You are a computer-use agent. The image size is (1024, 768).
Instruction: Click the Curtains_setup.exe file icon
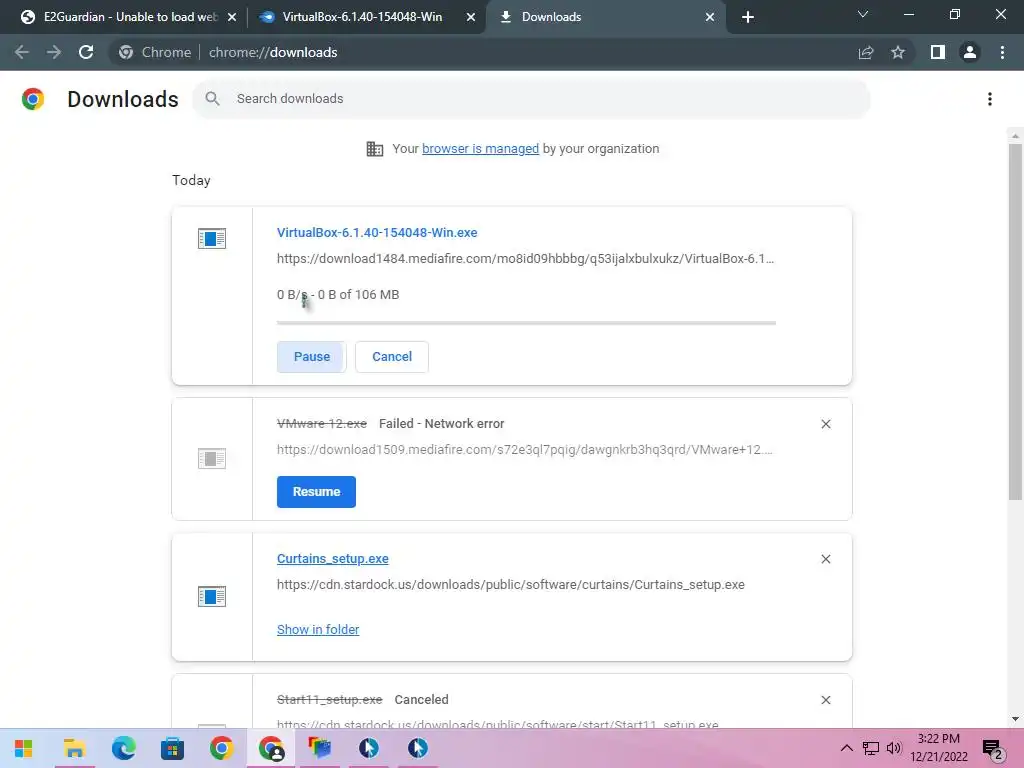click(212, 596)
